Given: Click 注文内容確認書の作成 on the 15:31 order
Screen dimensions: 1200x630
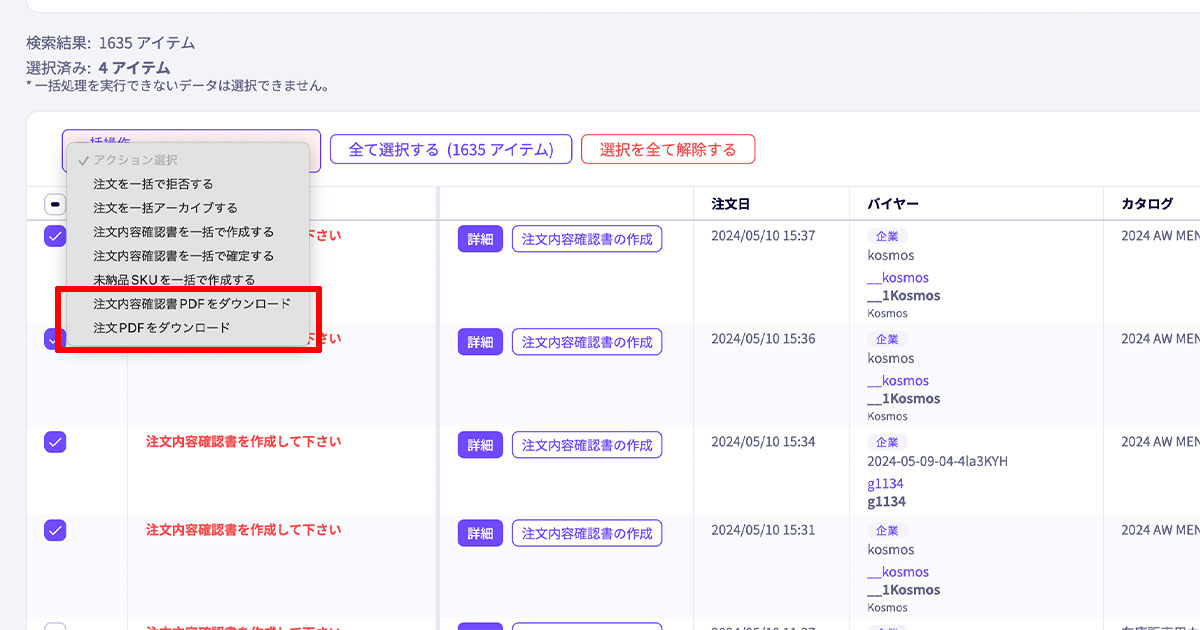Looking at the screenshot, I should tap(587, 533).
